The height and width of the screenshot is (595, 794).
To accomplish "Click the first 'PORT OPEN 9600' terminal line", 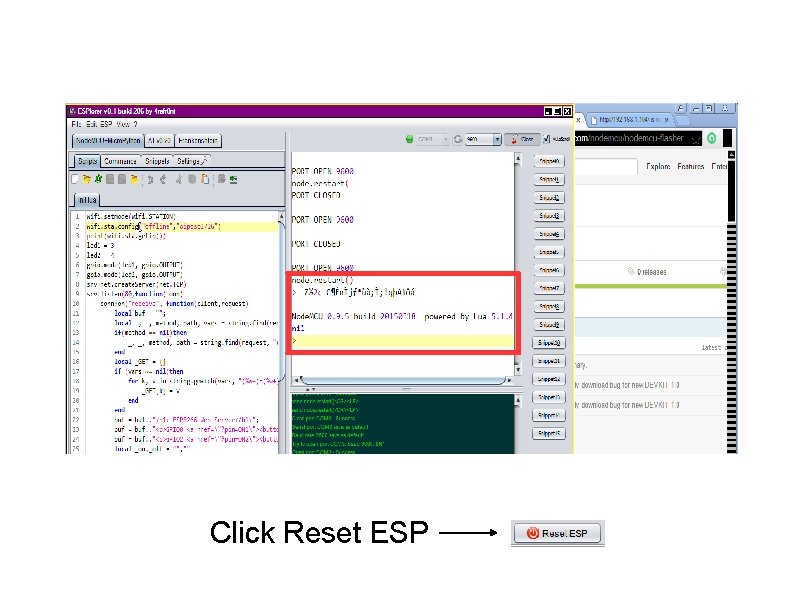I will (323, 171).
